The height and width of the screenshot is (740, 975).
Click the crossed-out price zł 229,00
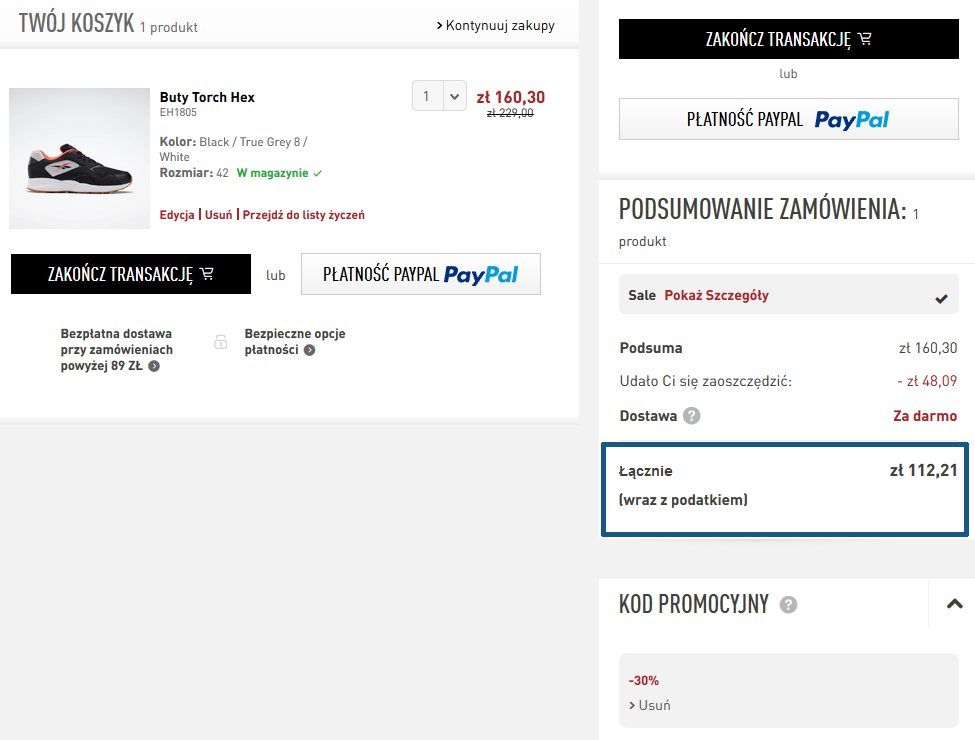pyautogui.click(x=510, y=113)
